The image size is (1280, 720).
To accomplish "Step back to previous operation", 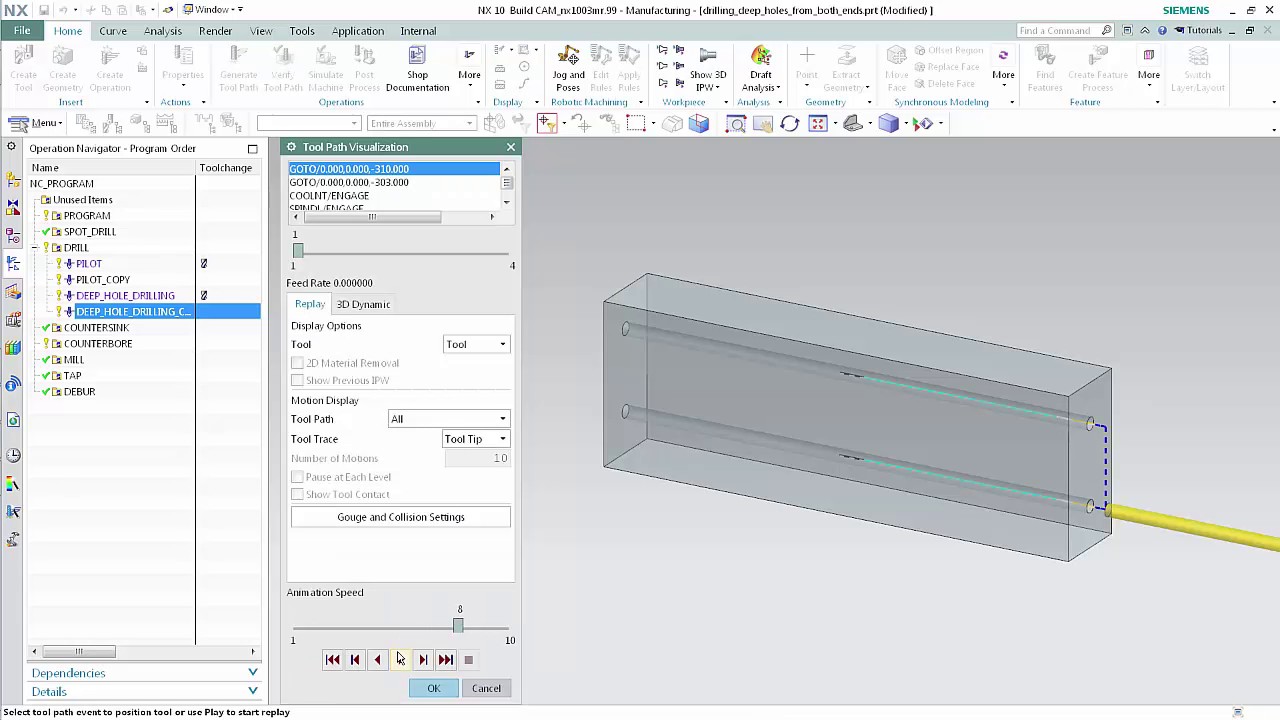I will pos(354,659).
